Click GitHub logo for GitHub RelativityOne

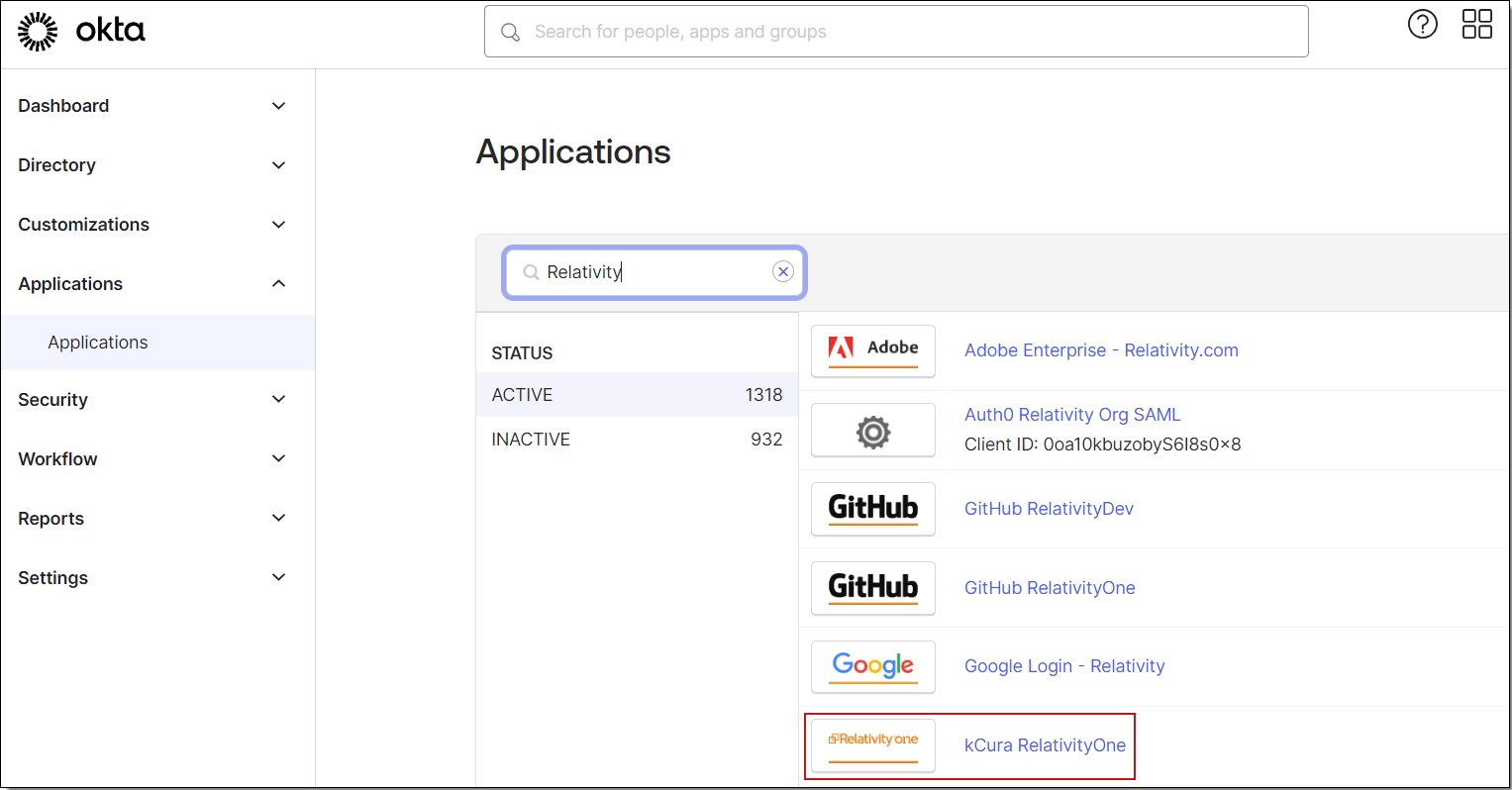[x=873, y=588]
